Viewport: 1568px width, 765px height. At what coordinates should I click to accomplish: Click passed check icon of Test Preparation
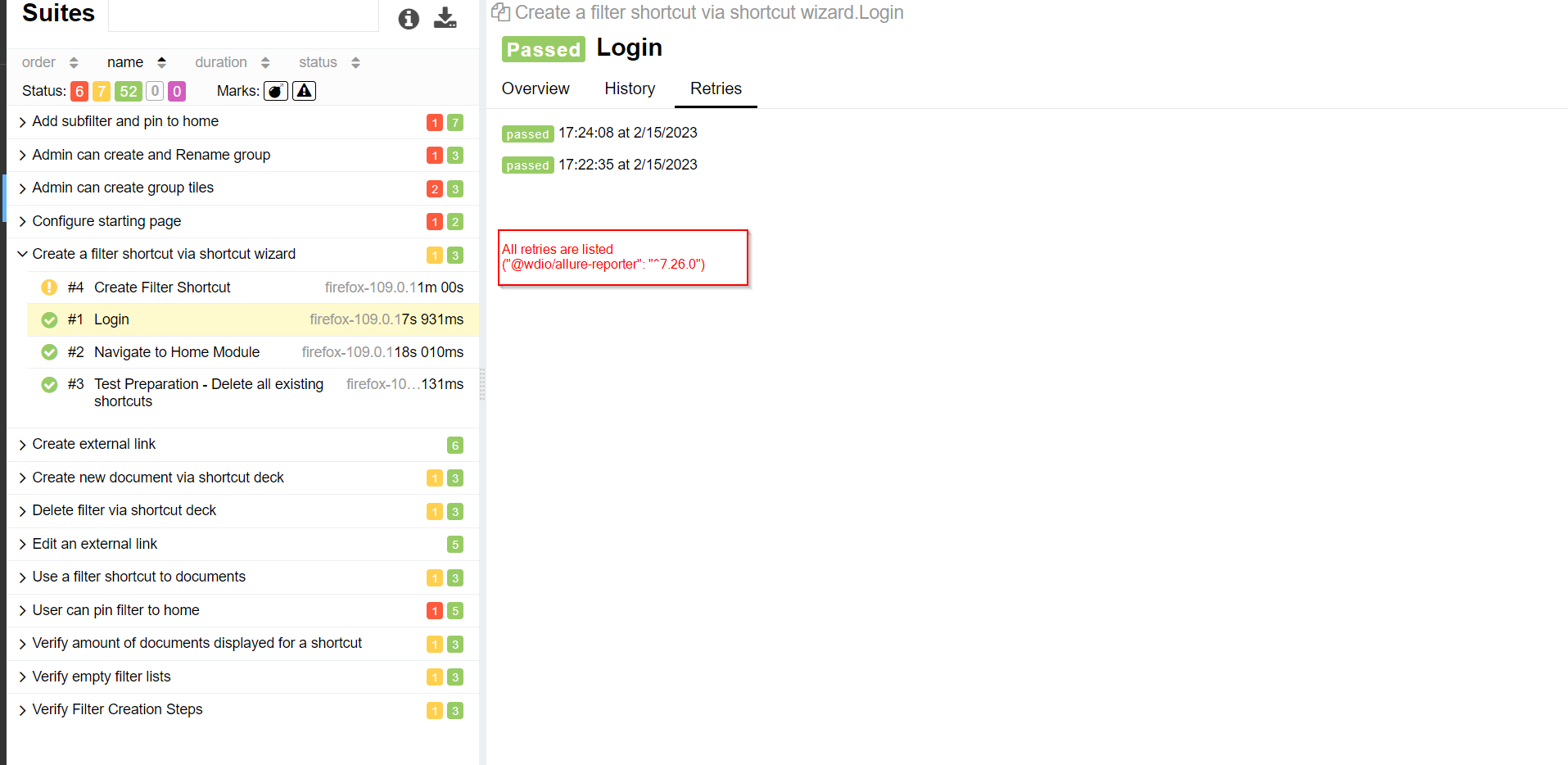tap(49, 384)
